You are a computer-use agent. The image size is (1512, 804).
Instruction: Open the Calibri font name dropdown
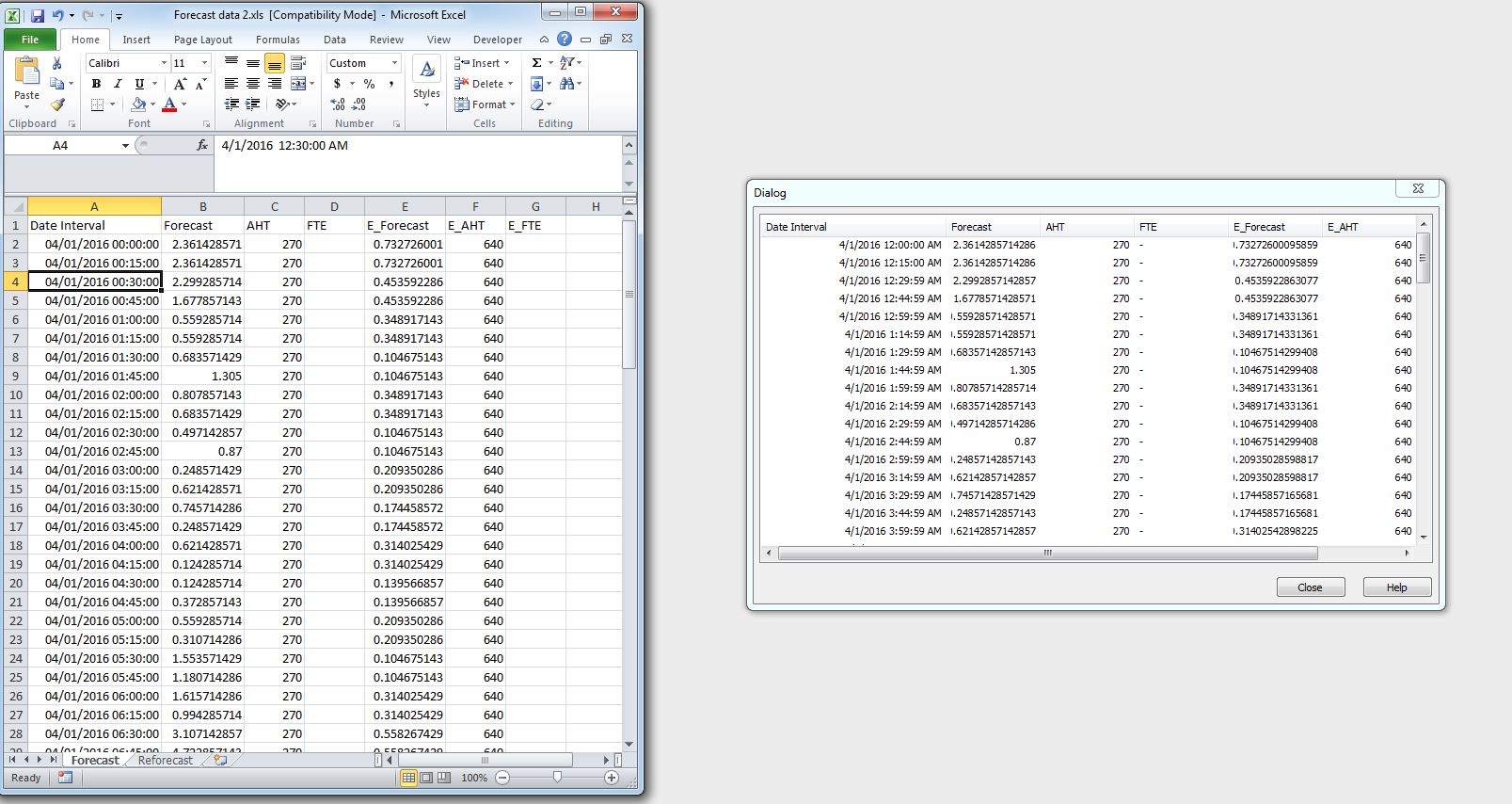tap(164, 63)
